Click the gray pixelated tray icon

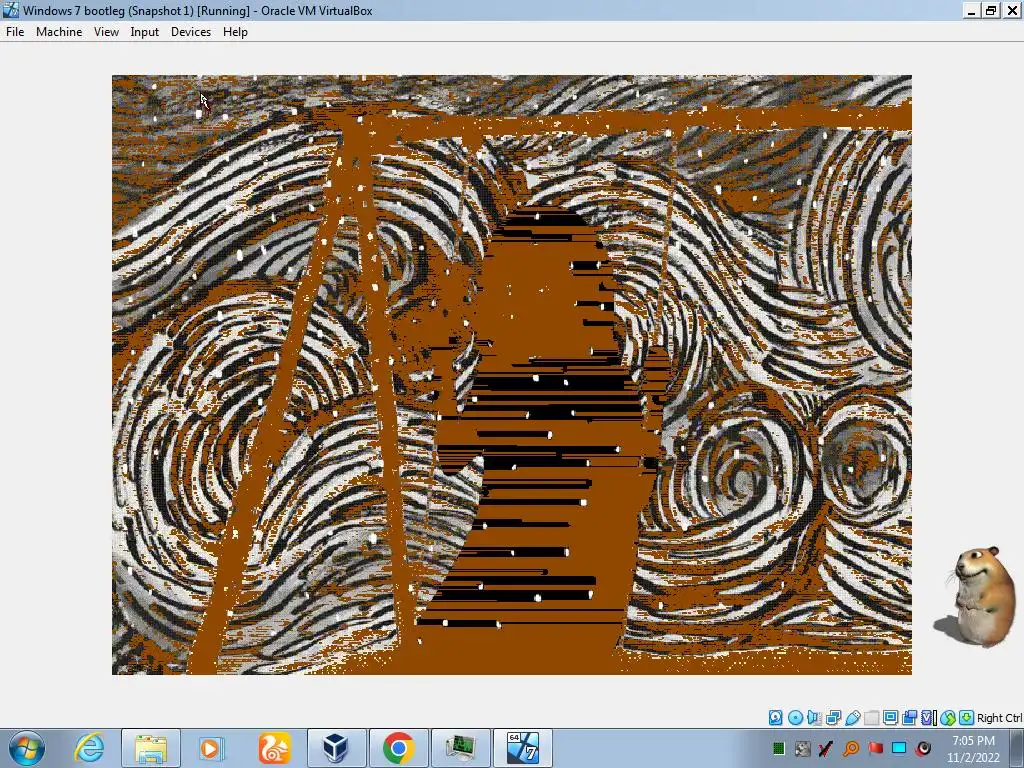[803, 748]
